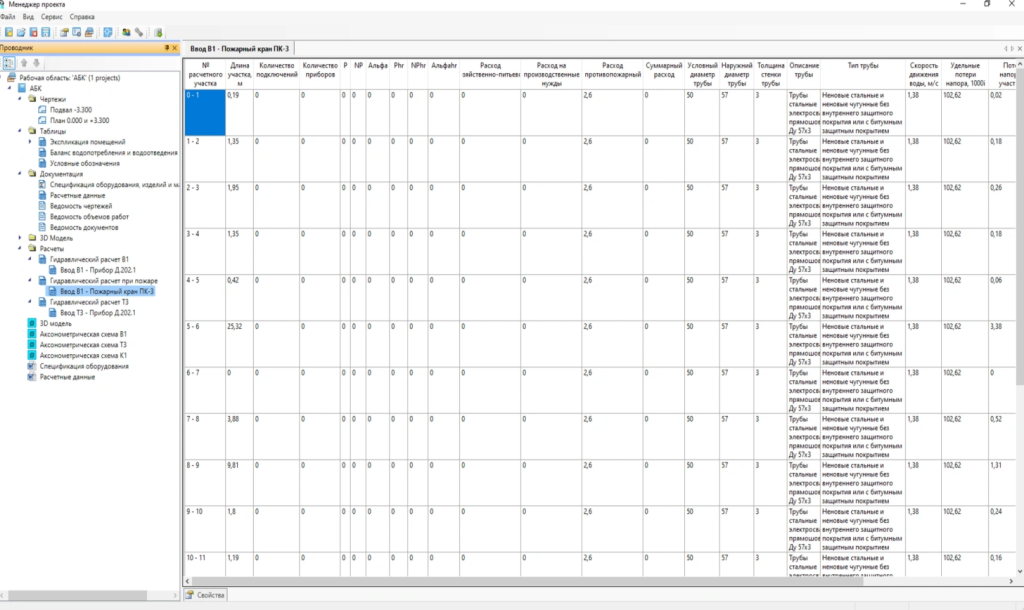Image resolution: width=1024 pixels, height=610 pixels.
Task: Toggle the tree view mode button
Action: point(10,63)
